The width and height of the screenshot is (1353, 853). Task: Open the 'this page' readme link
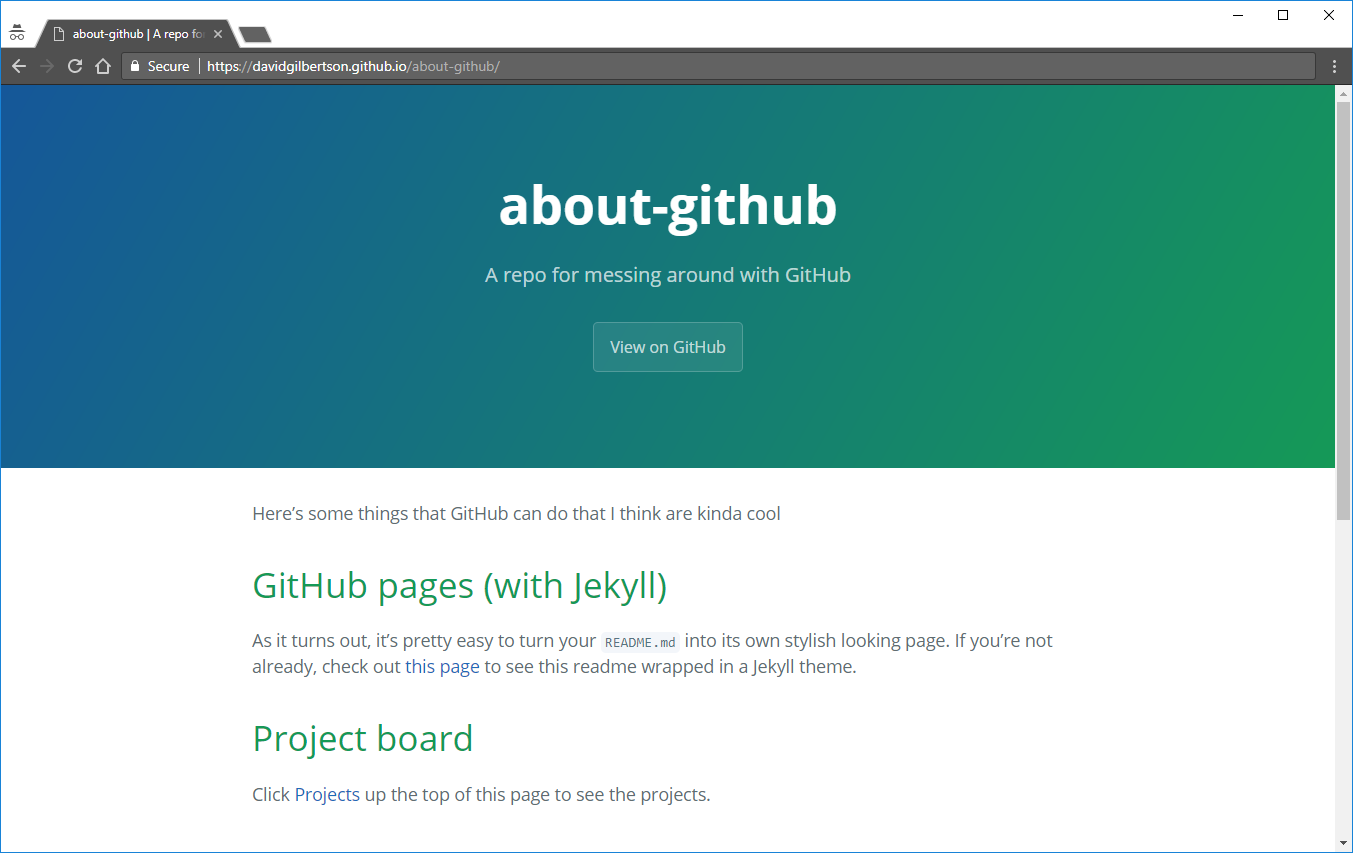442,666
